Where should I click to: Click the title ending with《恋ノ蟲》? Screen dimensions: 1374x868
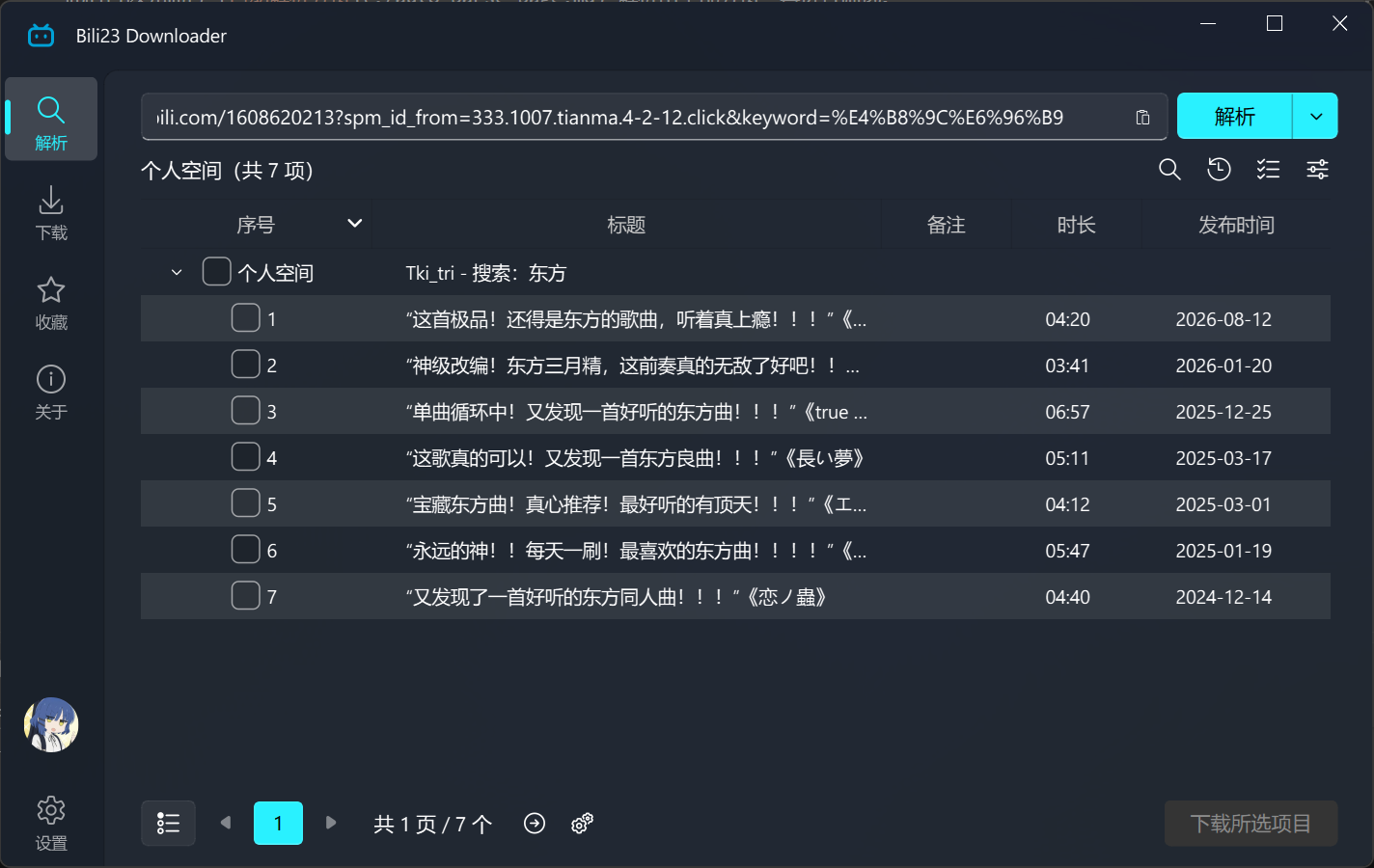click(x=618, y=597)
